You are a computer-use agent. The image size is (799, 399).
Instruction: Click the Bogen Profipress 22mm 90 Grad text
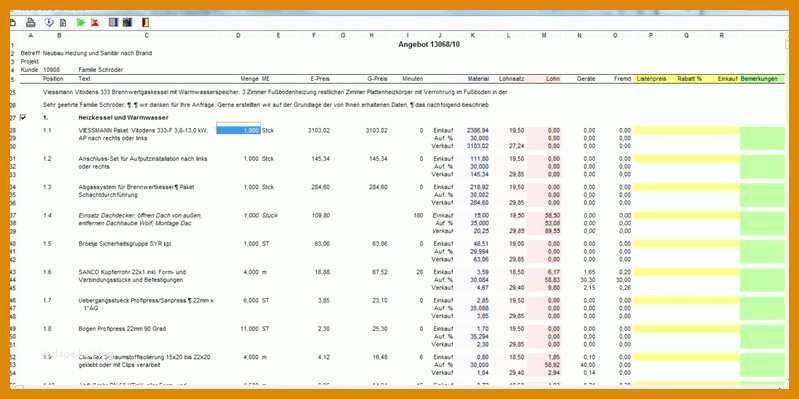pyautogui.click(x=122, y=329)
